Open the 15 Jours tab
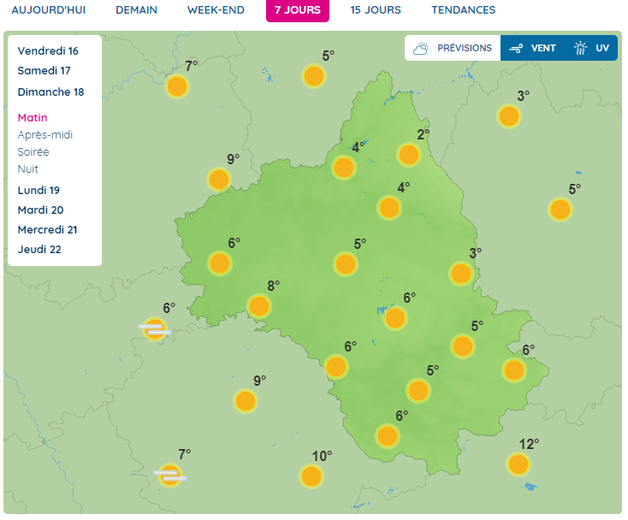 (376, 10)
